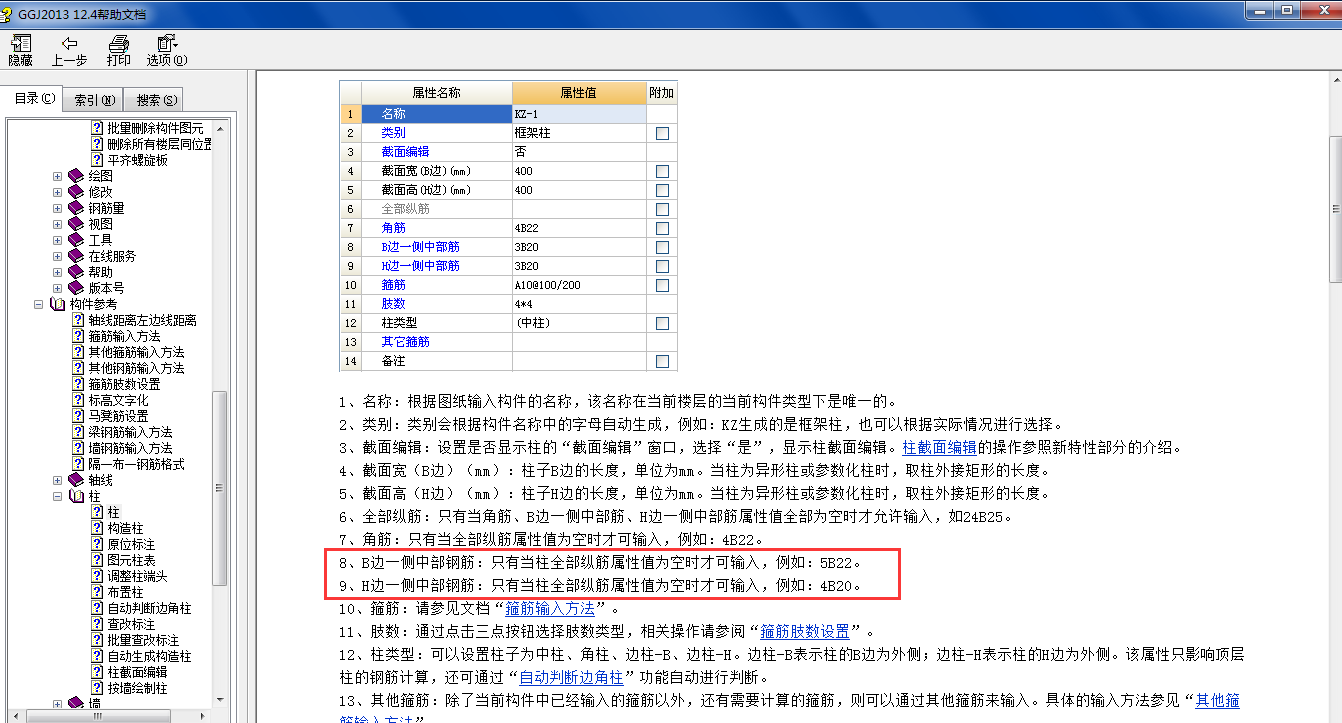Click the blue 其它箍筋 property name in table

tap(405, 342)
